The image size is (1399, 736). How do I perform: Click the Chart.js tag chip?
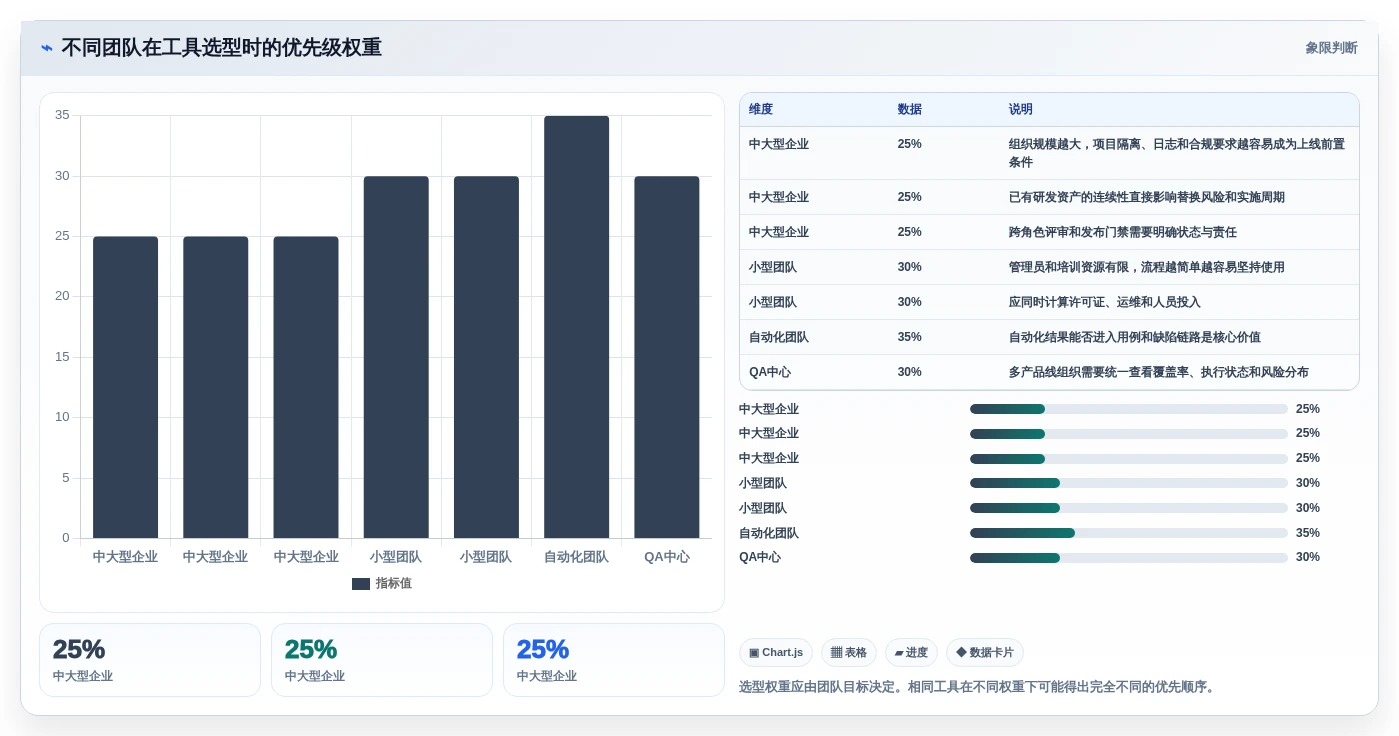coord(776,653)
